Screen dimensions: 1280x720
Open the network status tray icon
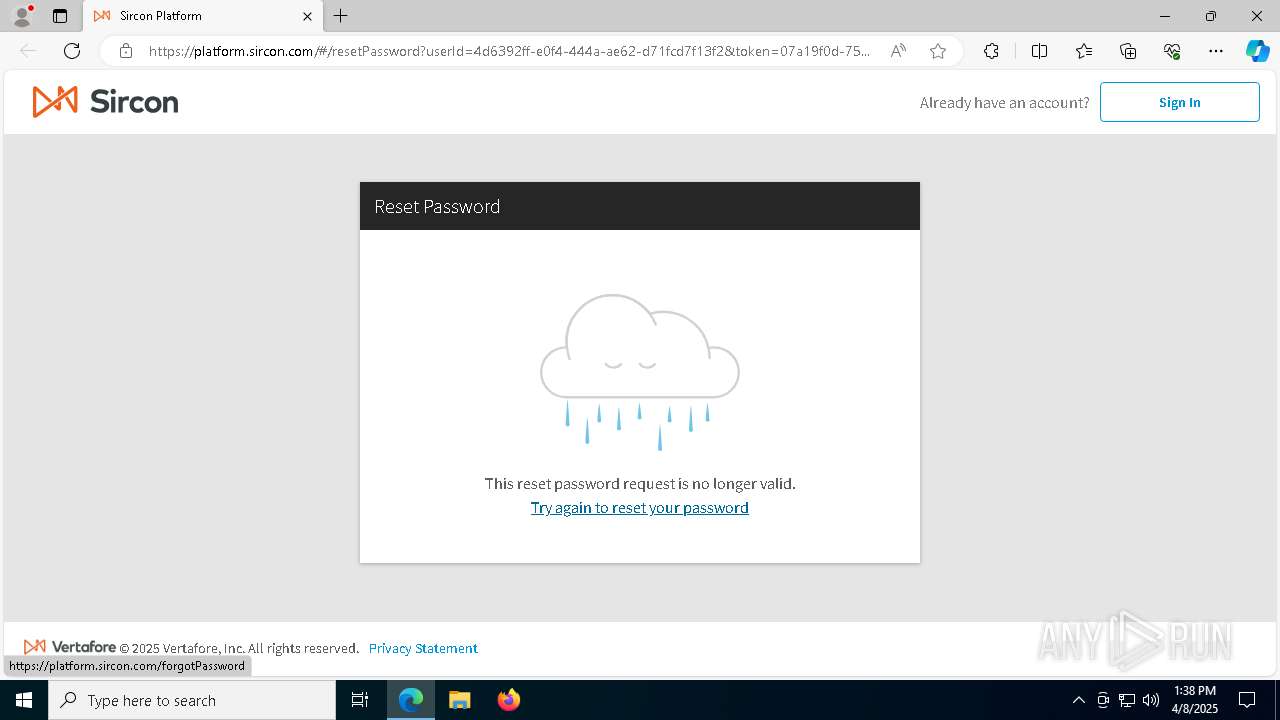click(x=1127, y=700)
